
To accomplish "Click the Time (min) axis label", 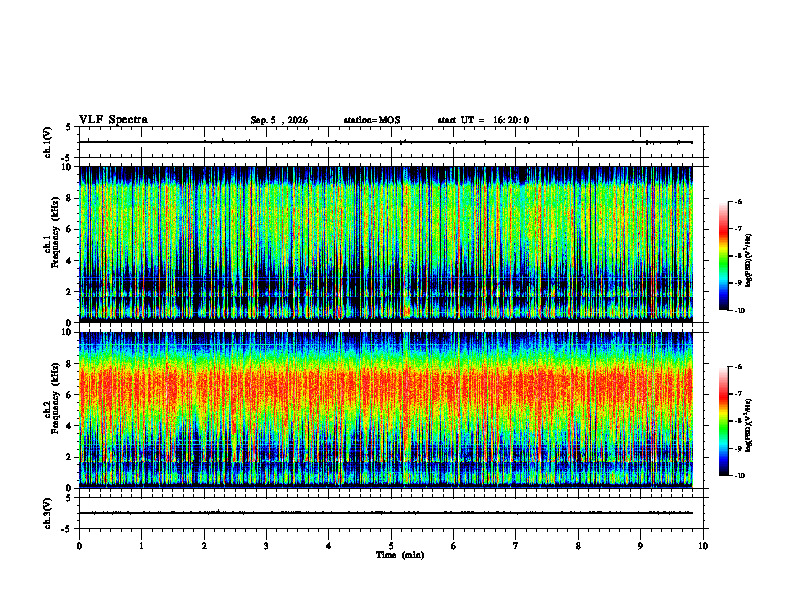I will [400, 555].
